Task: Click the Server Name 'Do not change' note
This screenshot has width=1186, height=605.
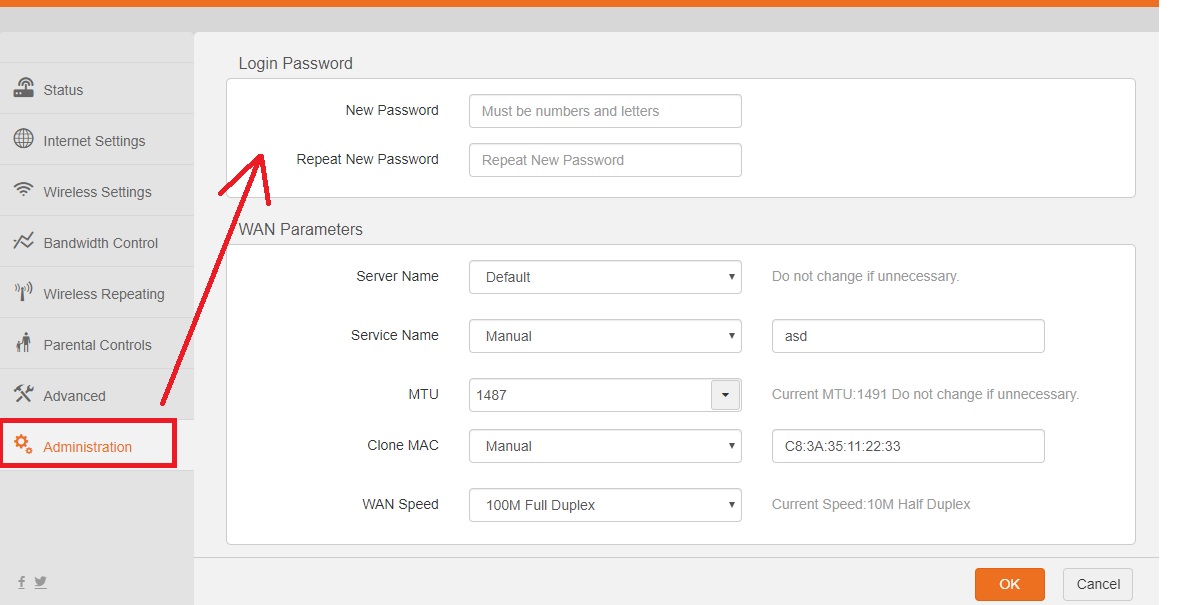Action: point(865,276)
